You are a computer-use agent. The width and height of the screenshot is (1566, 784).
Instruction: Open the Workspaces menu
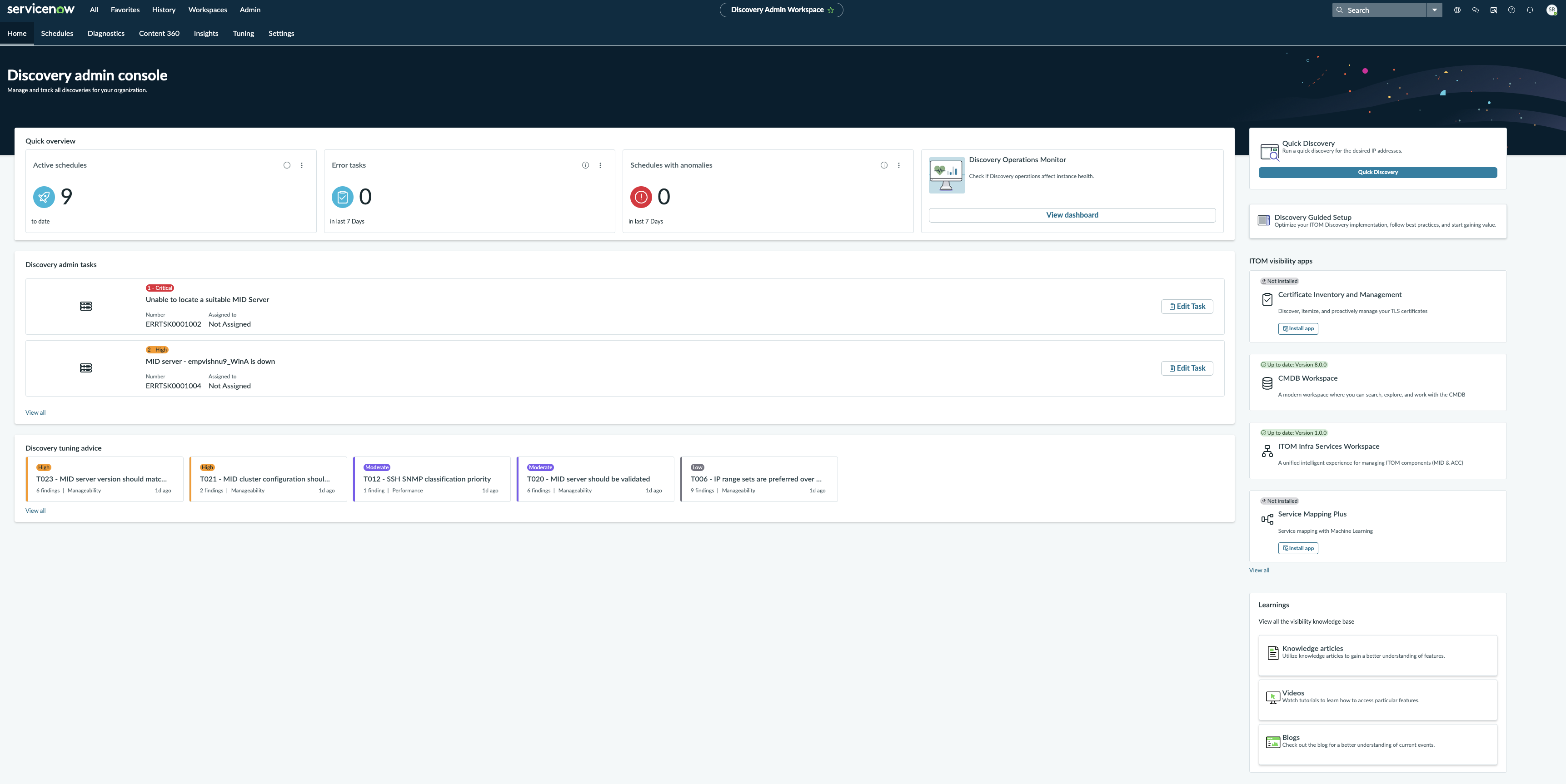[208, 10]
